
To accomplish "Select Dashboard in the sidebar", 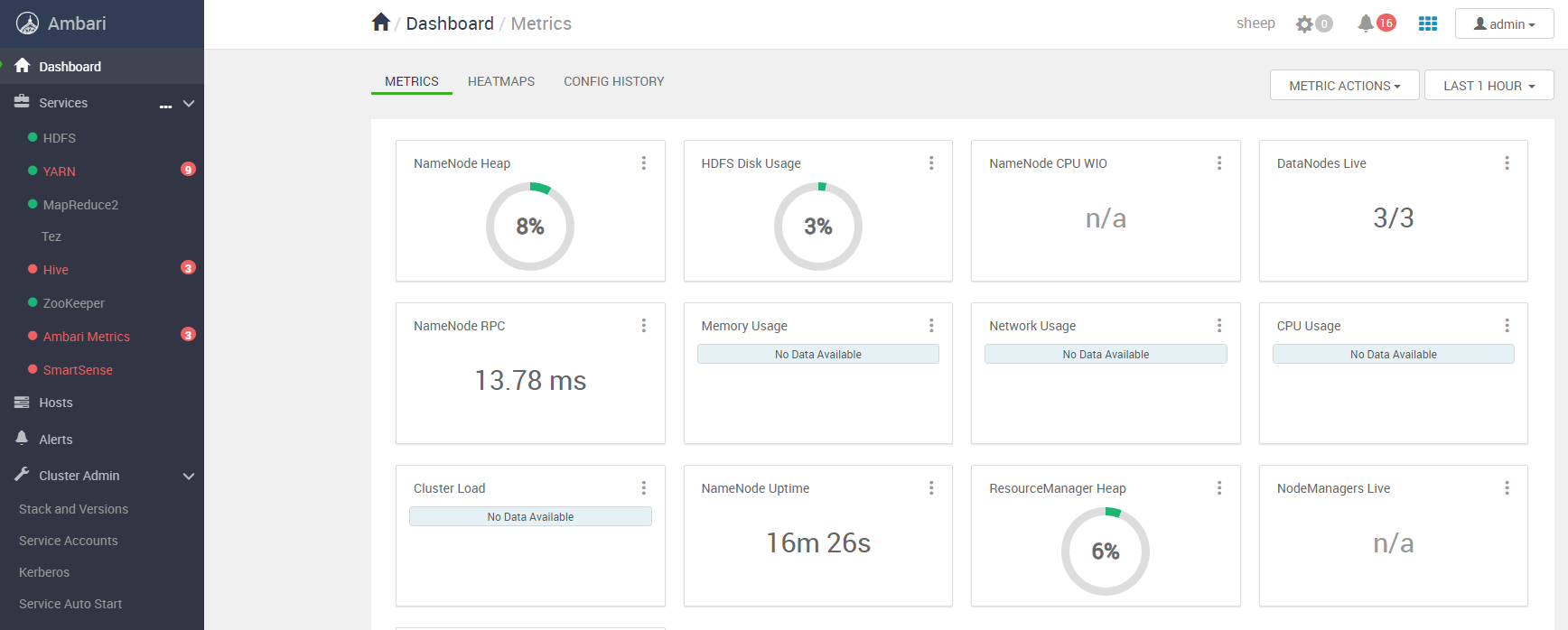I will tap(102, 67).
